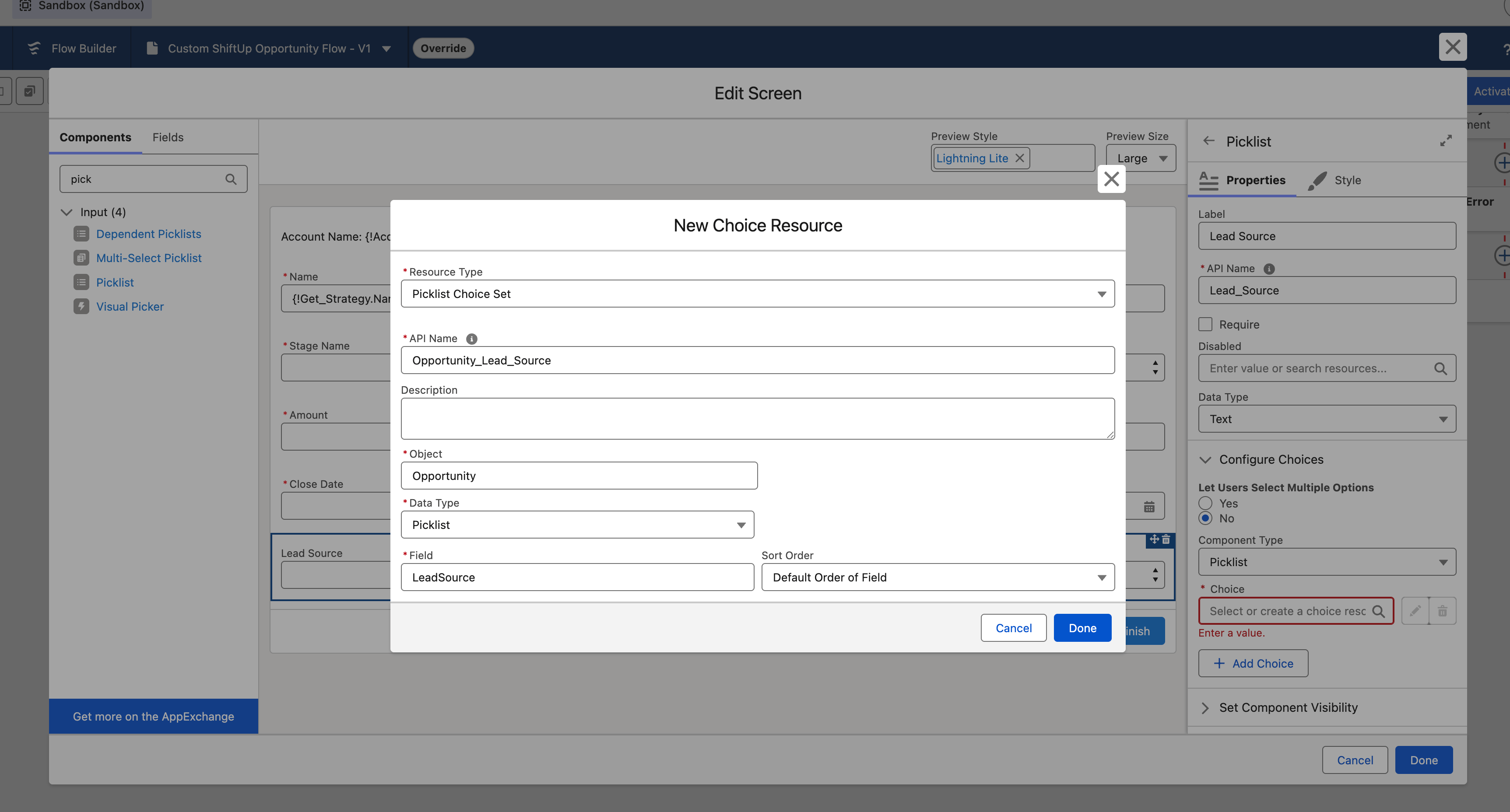Image resolution: width=1510 pixels, height=812 pixels.
Task: Click the flow document icon in header
Action: pyautogui.click(x=152, y=48)
